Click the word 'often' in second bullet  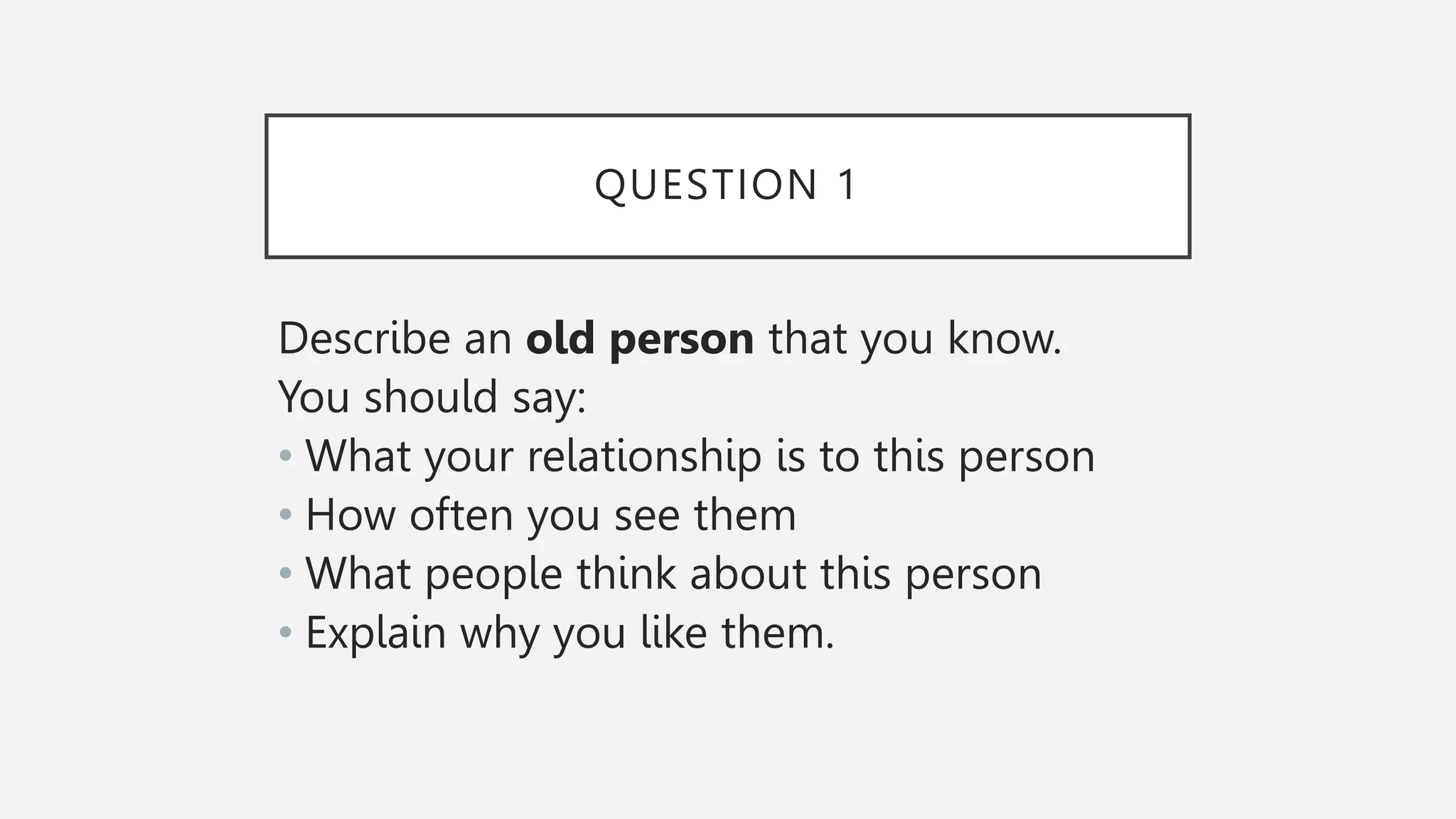[461, 515]
